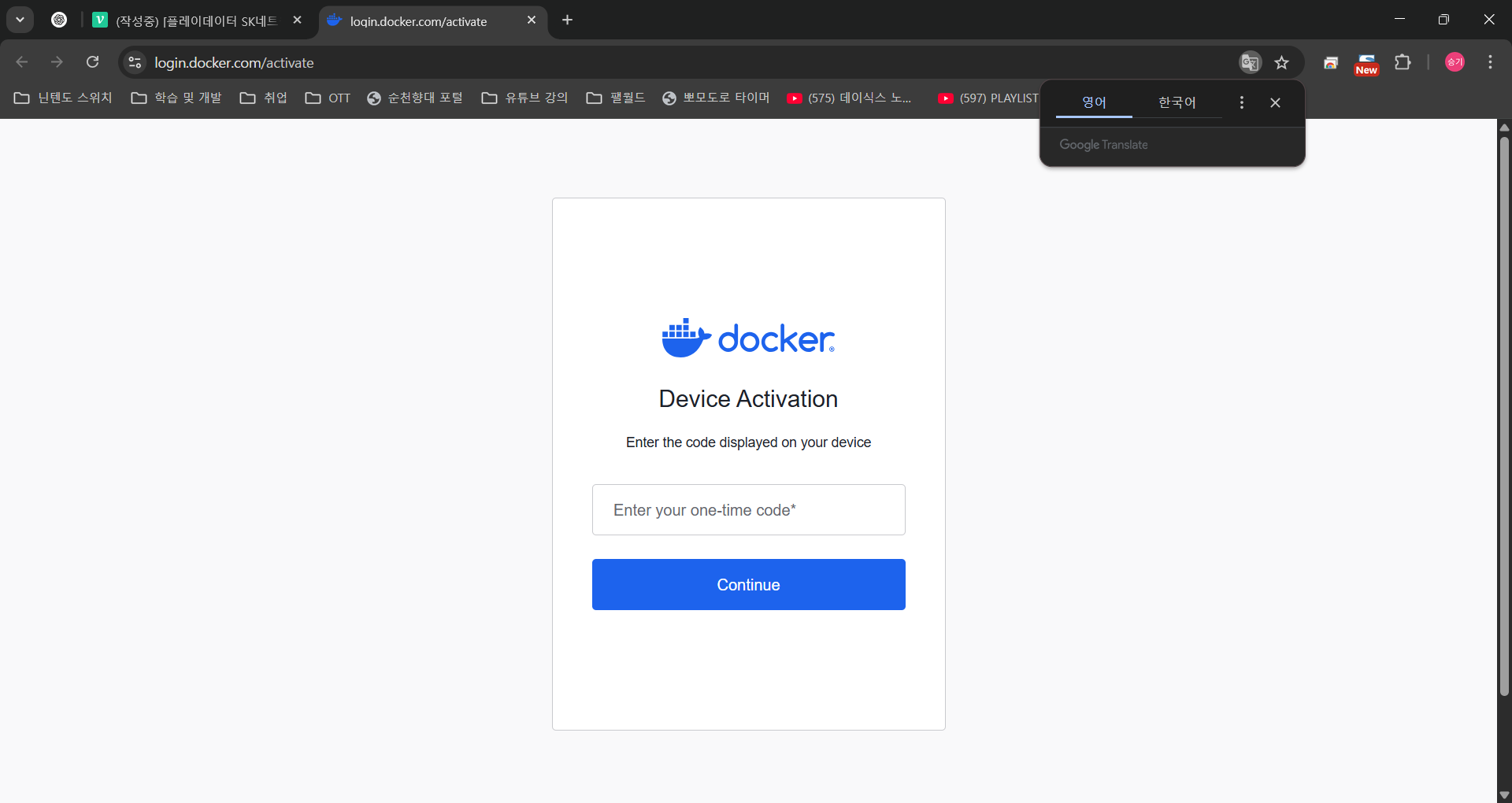This screenshot has height=803, width=1512.
Task: Click the page scrollbar up arrow
Action: (x=1504, y=127)
